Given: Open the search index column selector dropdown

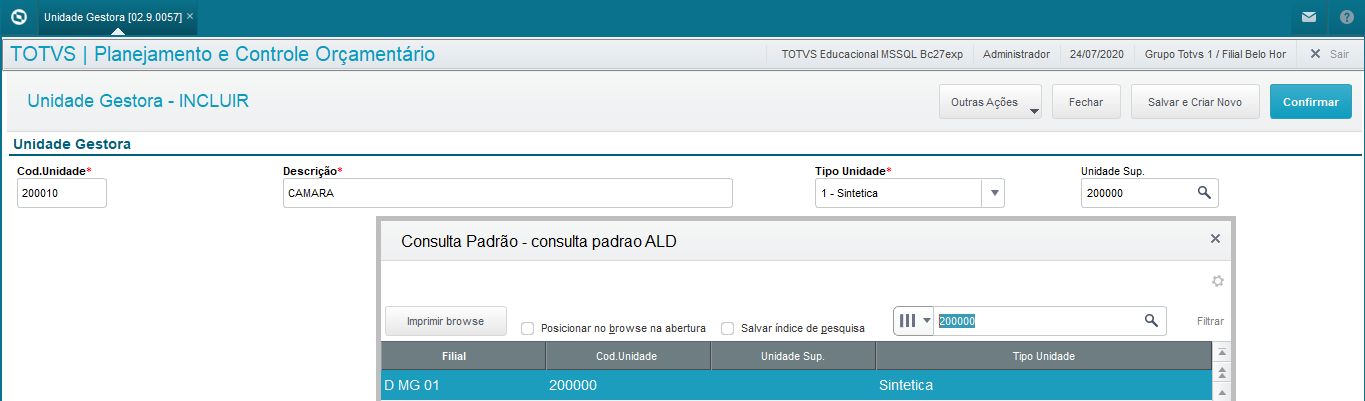Looking at the screenshot, I should 914,320.
